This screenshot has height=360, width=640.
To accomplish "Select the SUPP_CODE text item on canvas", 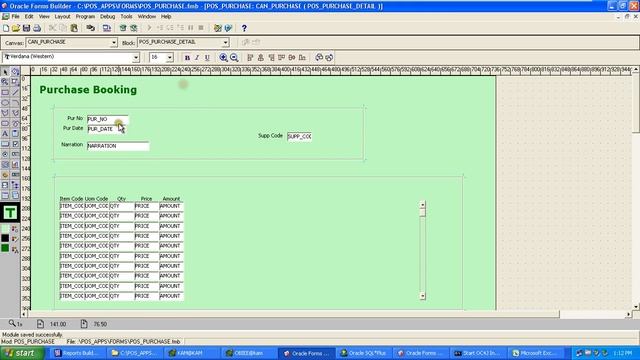I will pyautogui.click(x=300, y=136).
